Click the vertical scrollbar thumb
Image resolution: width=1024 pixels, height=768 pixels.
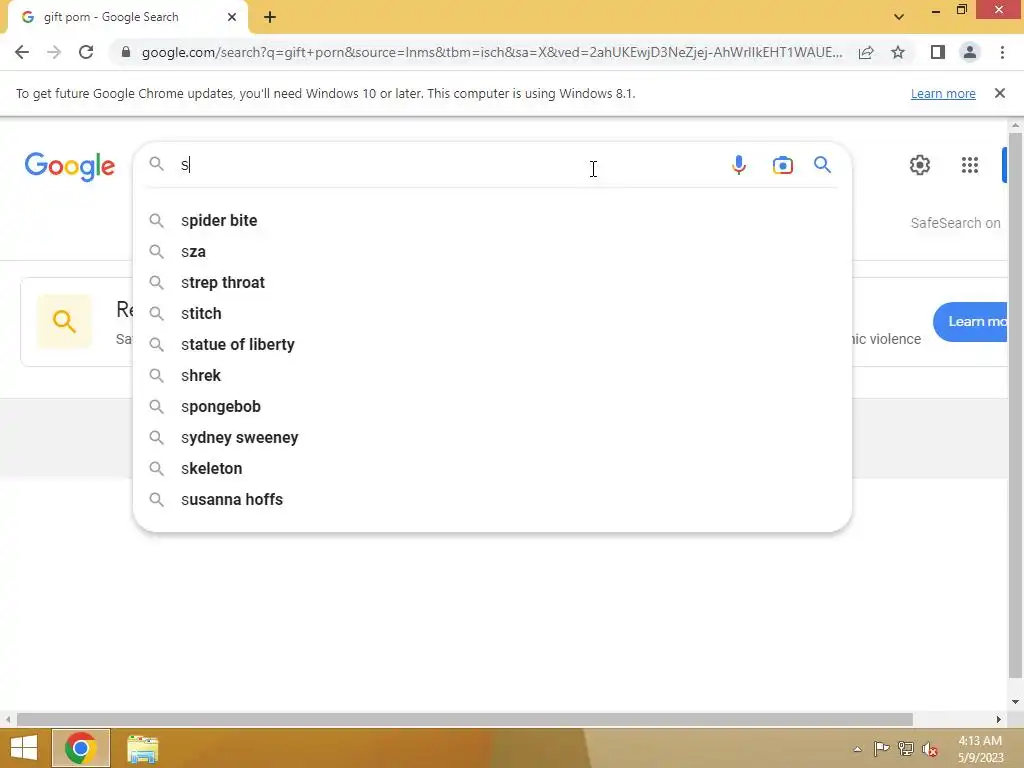tap(1015, 405)
